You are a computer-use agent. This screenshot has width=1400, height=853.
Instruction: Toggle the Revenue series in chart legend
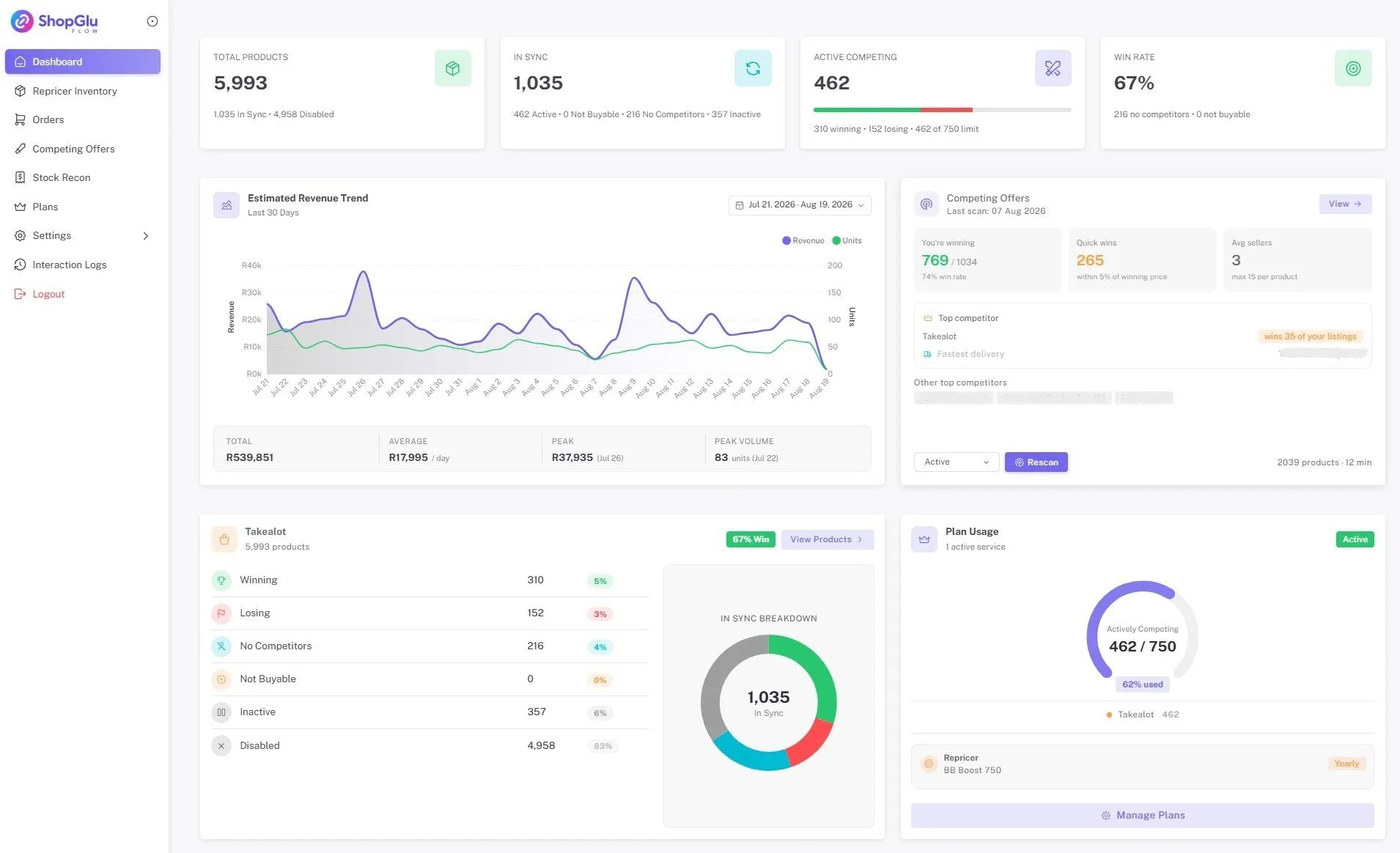tap(803, 240)
